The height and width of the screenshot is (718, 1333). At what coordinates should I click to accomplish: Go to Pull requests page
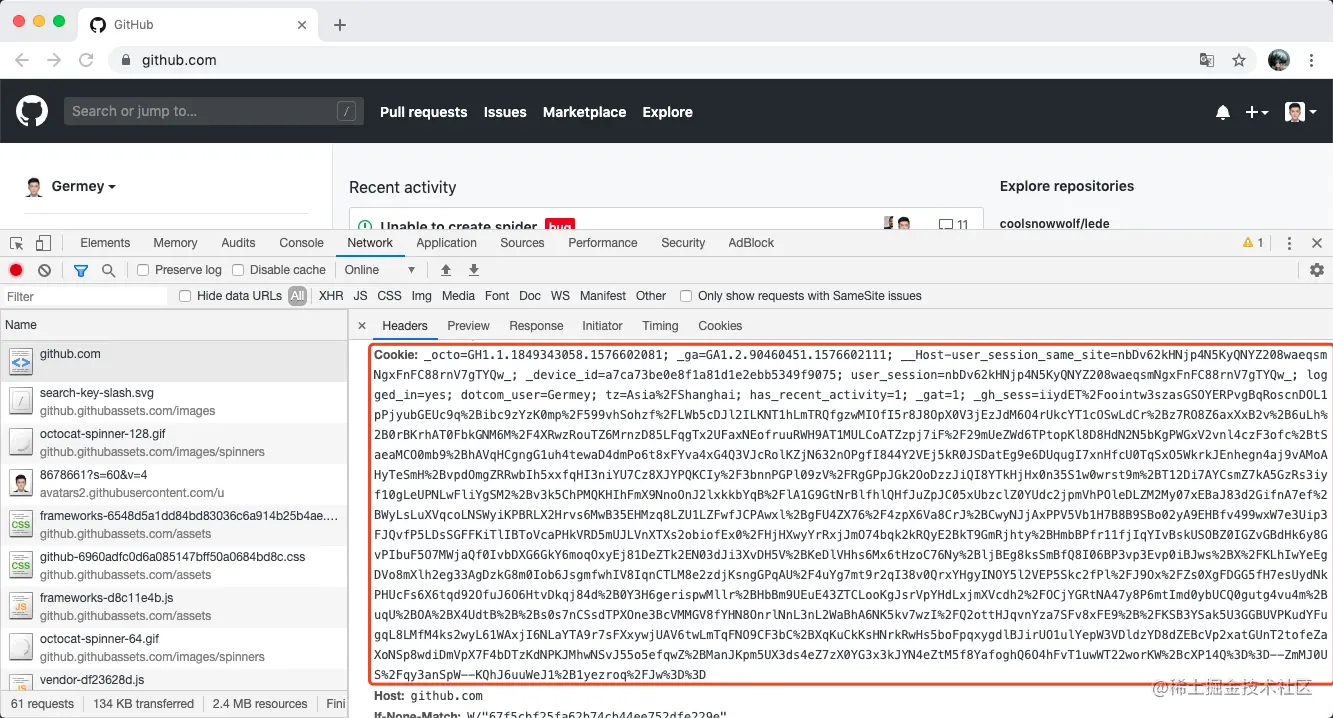(423, 112)
